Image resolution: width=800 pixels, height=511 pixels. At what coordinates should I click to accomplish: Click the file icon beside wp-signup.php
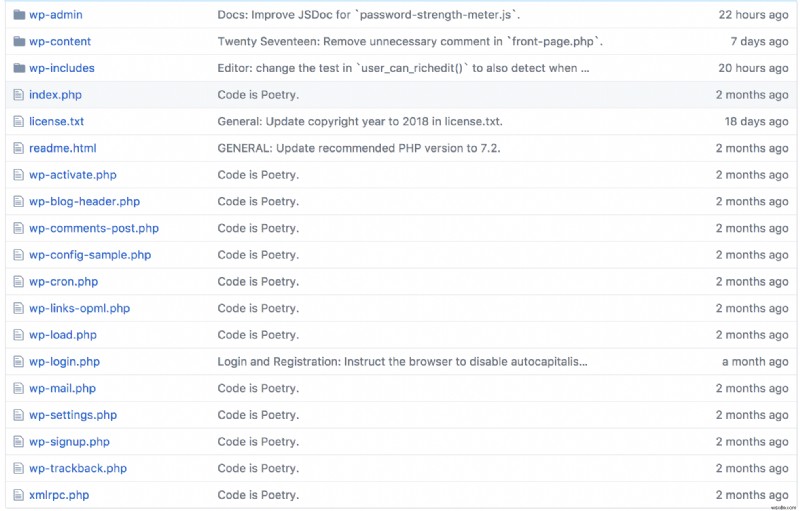[x=18, y=442]
